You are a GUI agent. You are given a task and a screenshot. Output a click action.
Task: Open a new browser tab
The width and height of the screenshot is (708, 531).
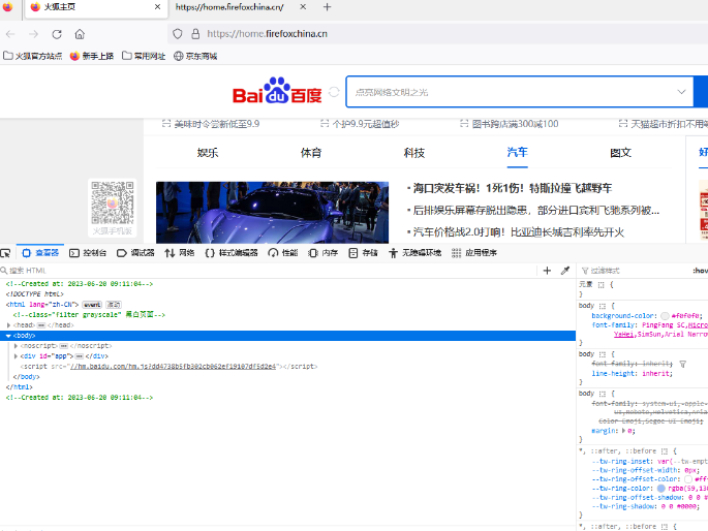(x=327, y=7)
